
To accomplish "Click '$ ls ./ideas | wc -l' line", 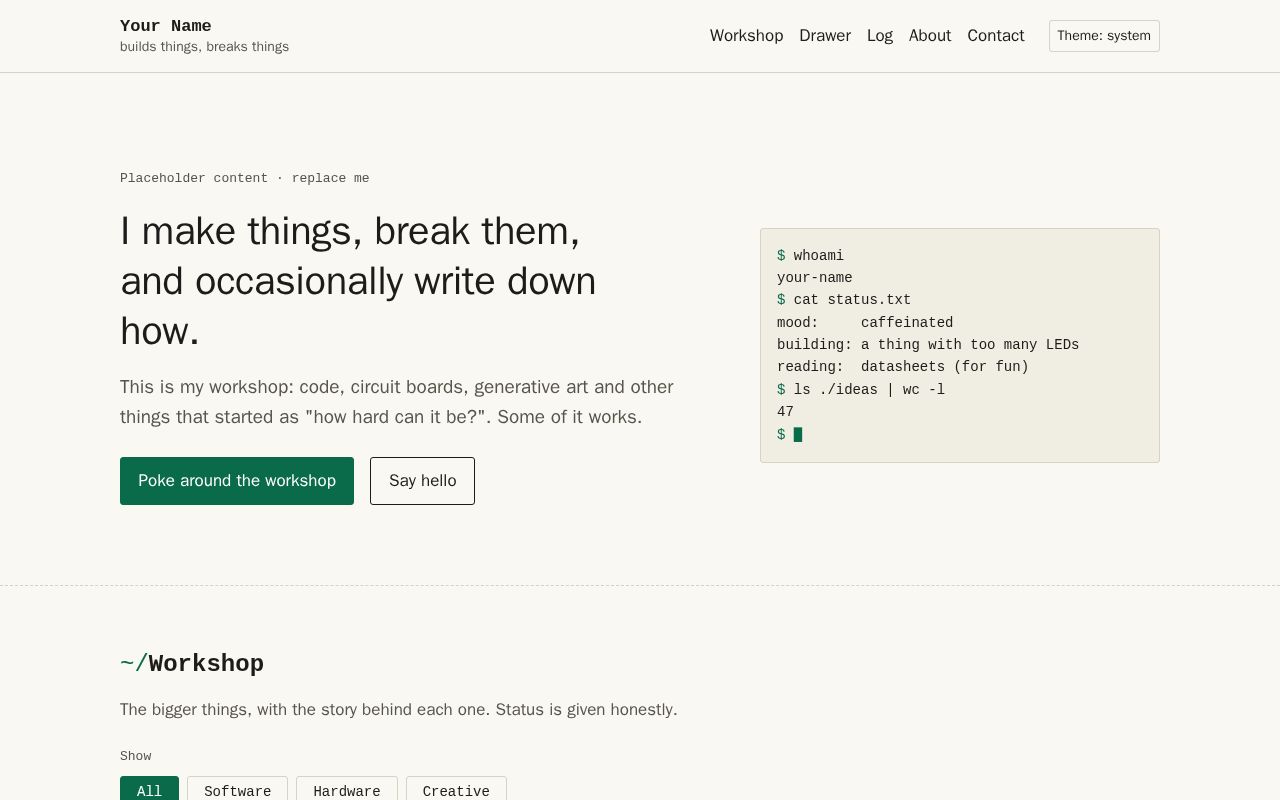I will (861, 390).
